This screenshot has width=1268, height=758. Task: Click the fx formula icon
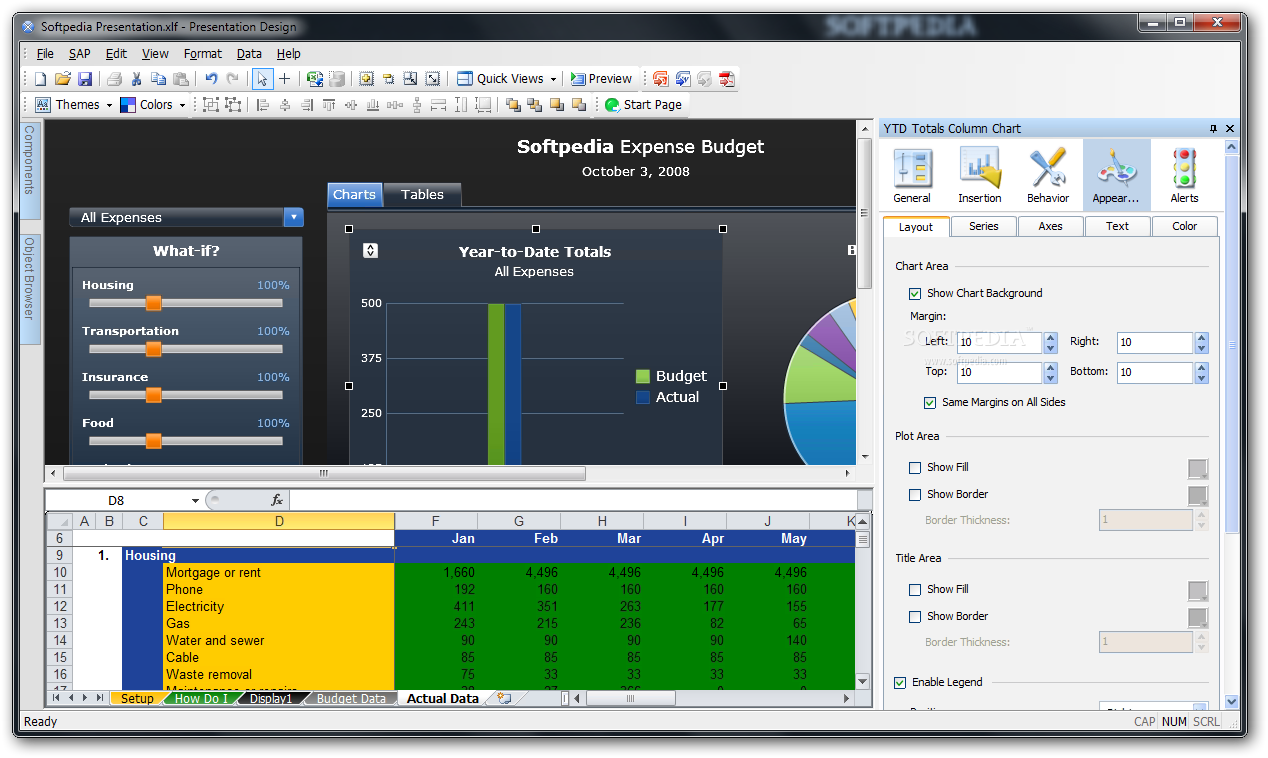tap(277, 500)
